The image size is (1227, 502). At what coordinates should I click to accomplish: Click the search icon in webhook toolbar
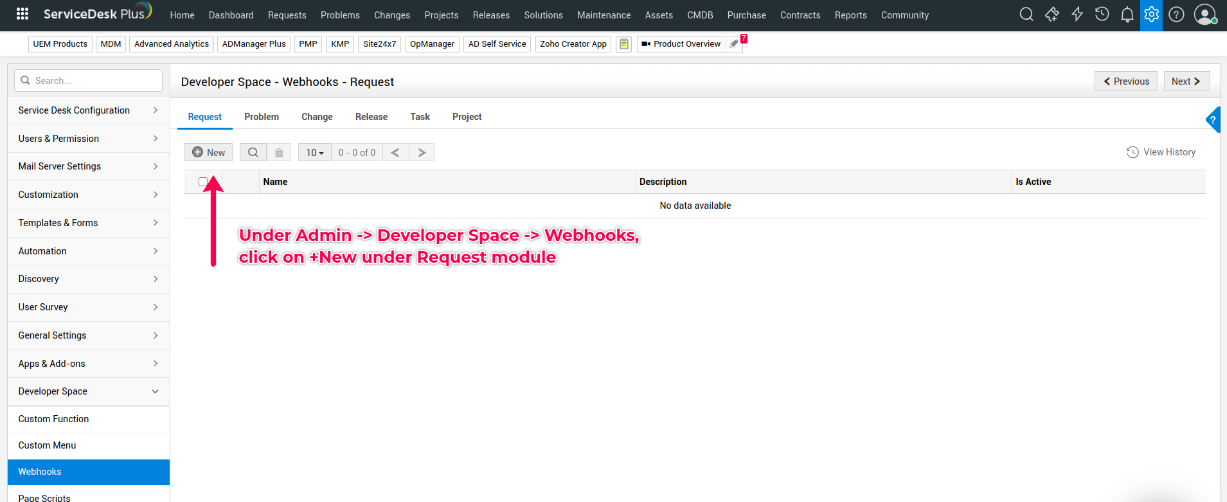click(x=253, y=153)
